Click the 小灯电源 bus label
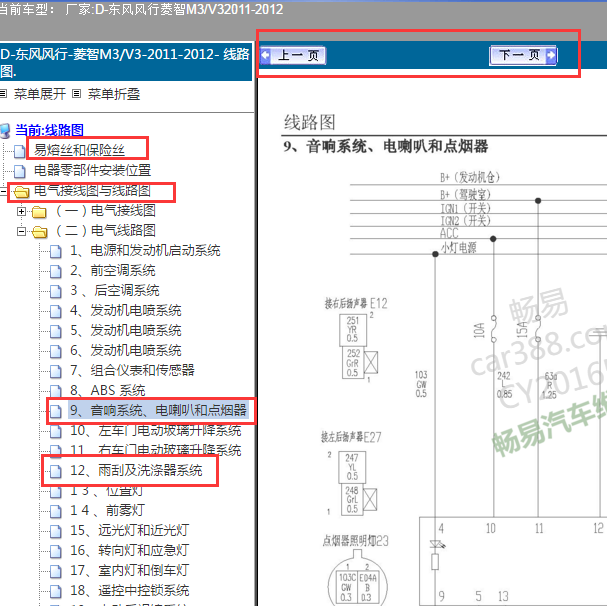The width and height of the screenshot is (607, 606). point(458,247)
